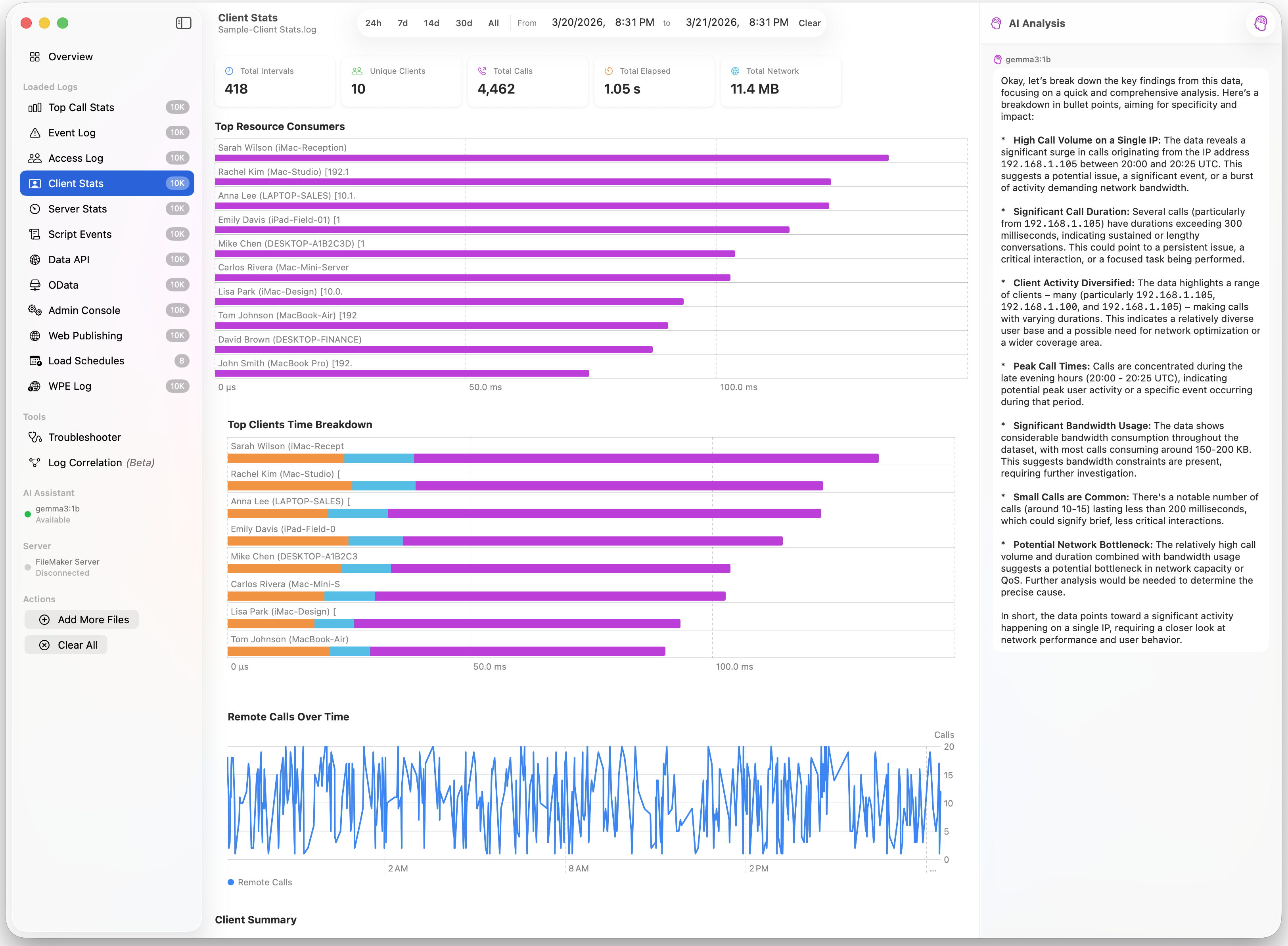The width and height of the screenshot is (1288, 946).
Task: Toggle the sidebar visibility icon
Action: 183,23
